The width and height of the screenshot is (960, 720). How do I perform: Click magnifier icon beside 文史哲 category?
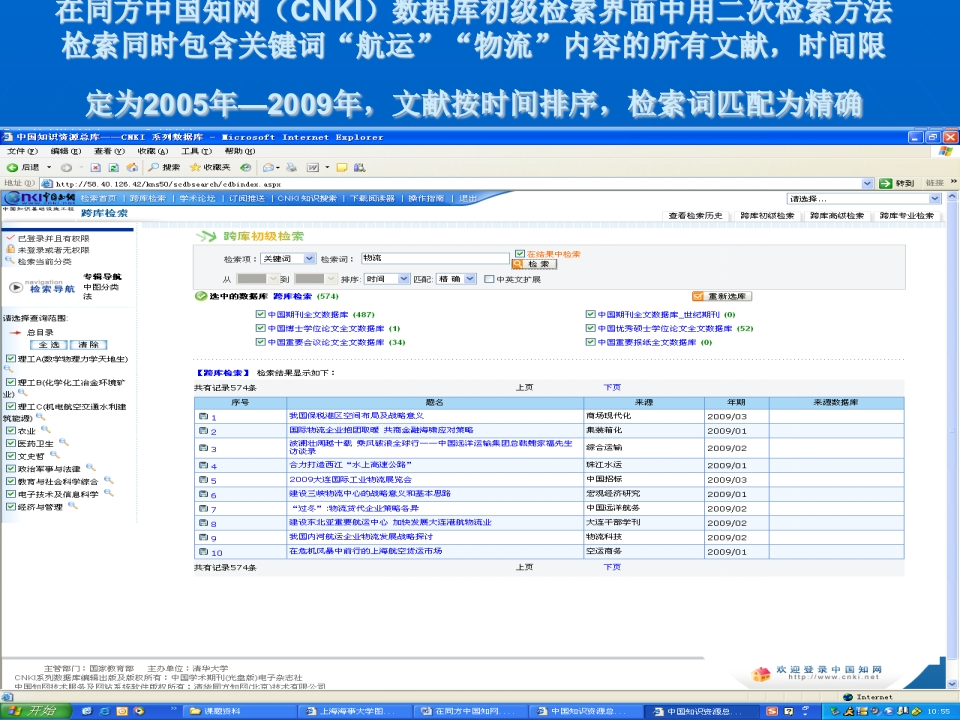tap(54, 455)
